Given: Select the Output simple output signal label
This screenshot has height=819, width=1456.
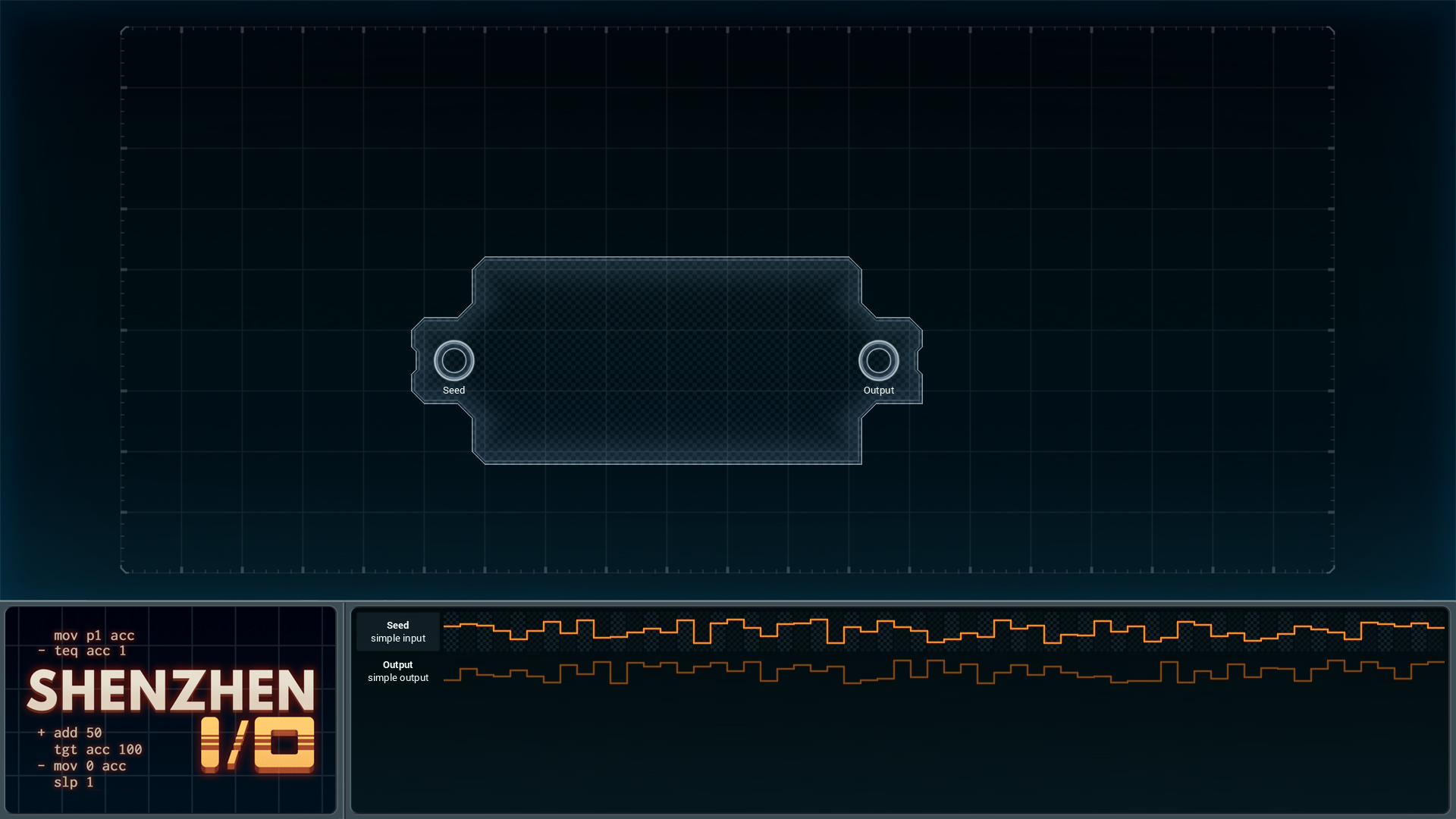Looking at the screenshot, I should pyautogui.click(x=398, y=671).
